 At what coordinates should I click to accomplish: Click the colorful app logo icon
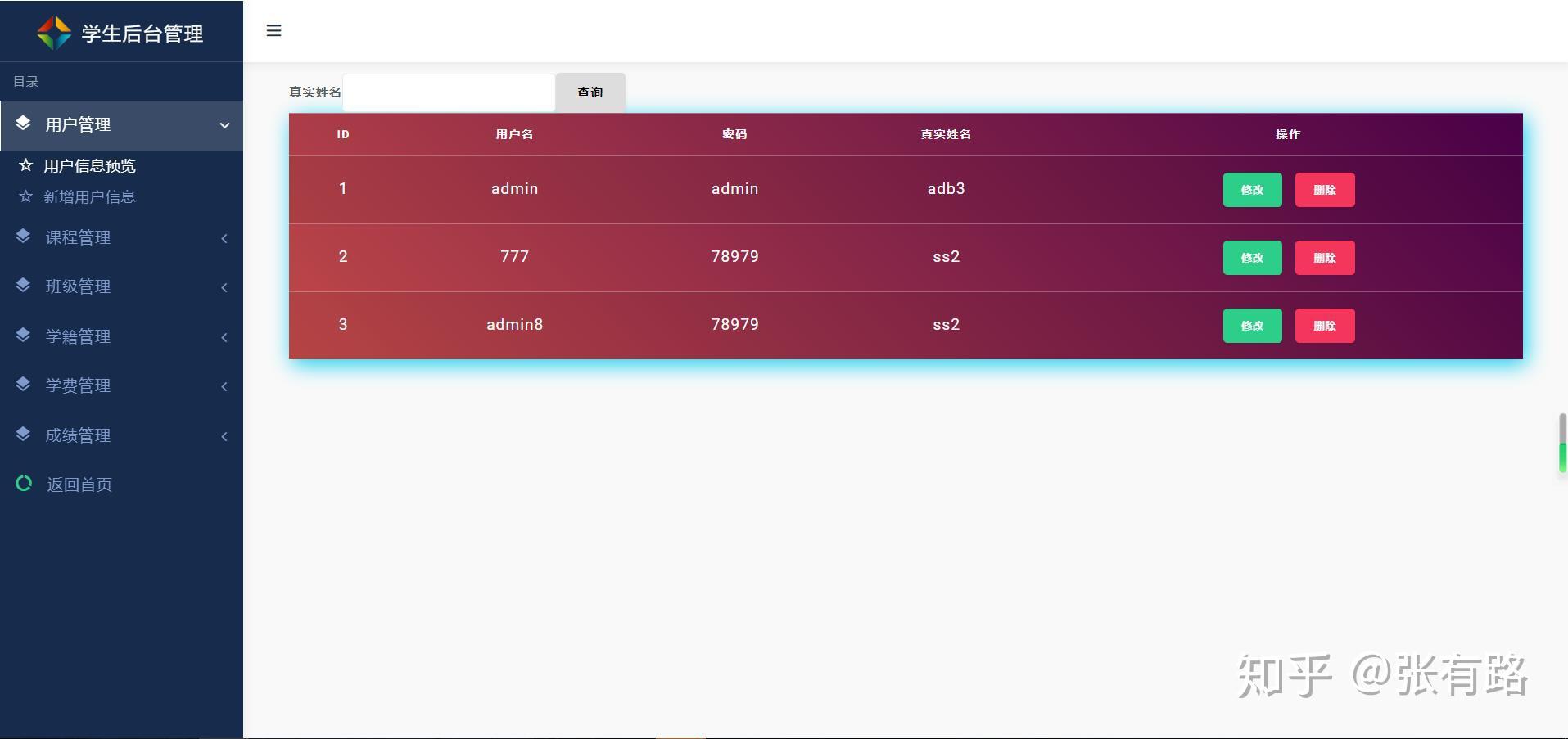coord(54,33)
